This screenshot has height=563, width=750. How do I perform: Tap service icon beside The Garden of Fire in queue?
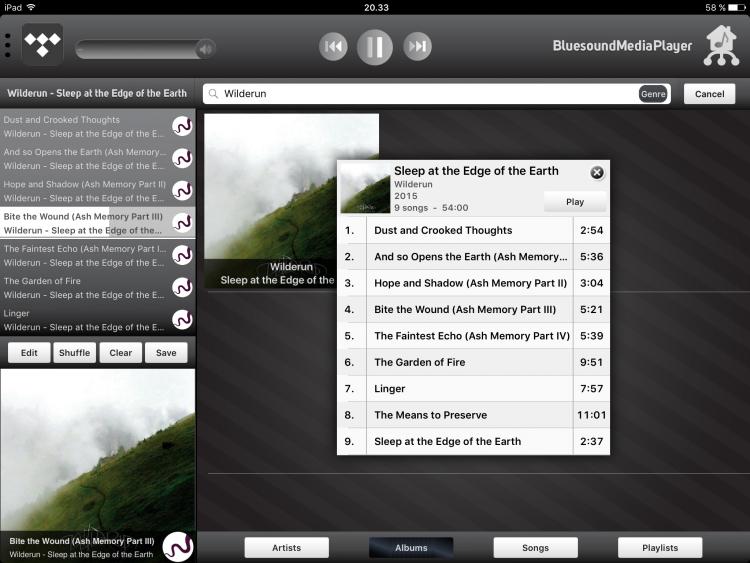(182, 287)
